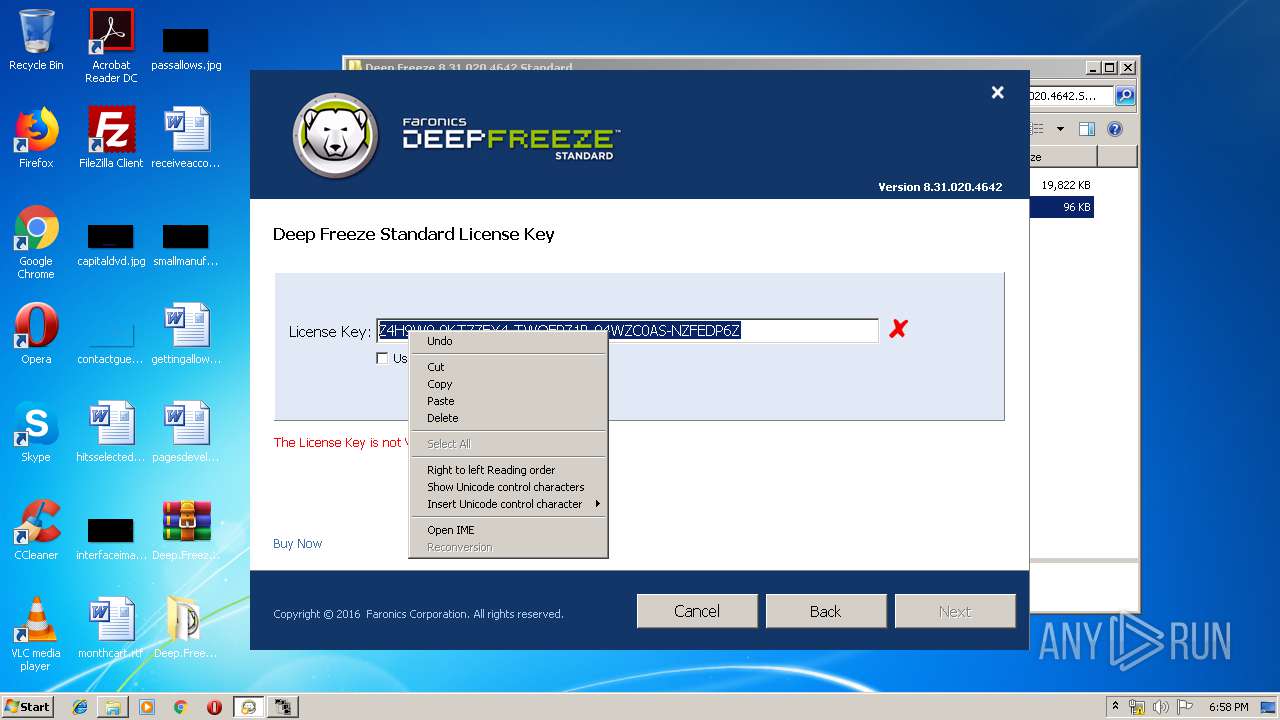Show hidden system tray icons
This screenshot has height=720, width=1280.
(x=1114, y=707)
